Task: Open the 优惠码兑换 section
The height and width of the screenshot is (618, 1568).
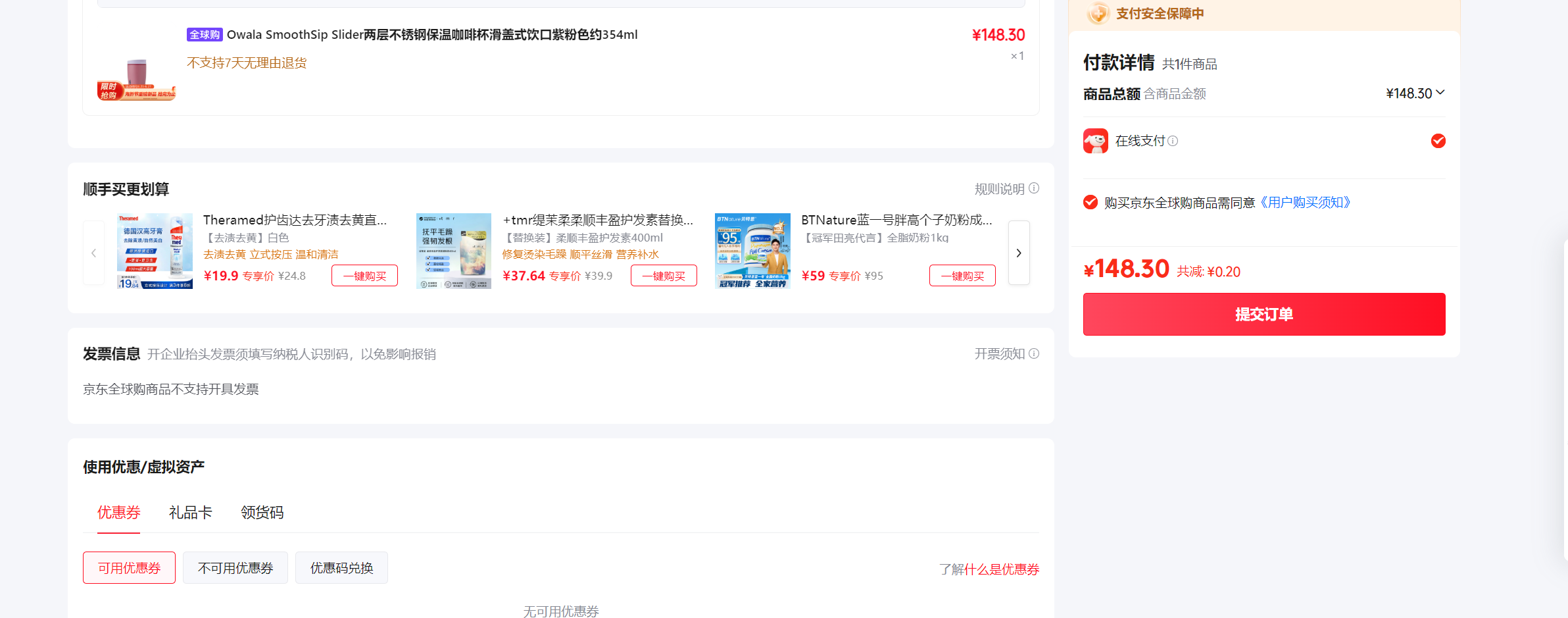Action: coord(342,567)
